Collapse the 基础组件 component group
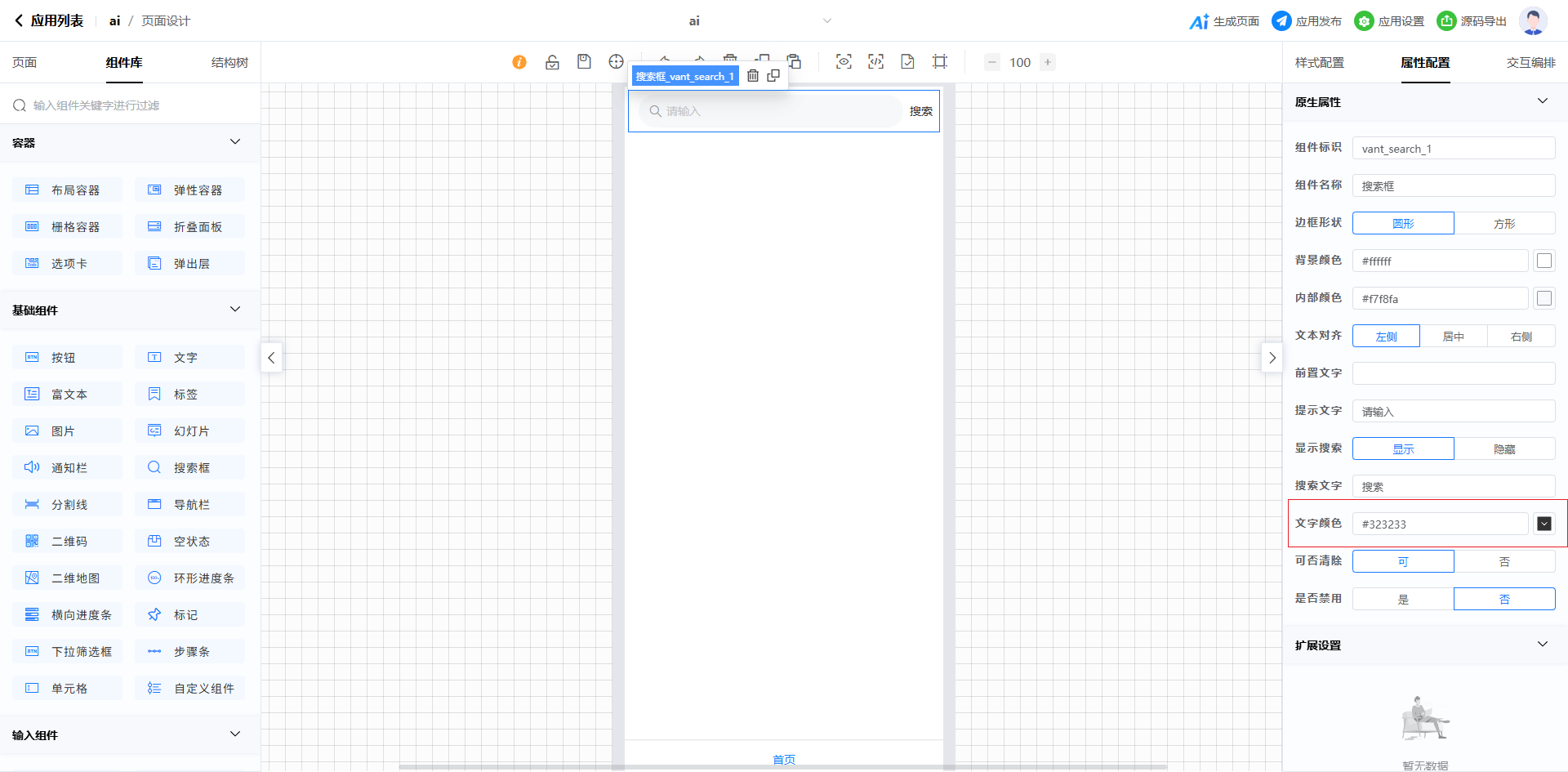The height and width of the screenshot is (772, 1568). coord(235,310)
